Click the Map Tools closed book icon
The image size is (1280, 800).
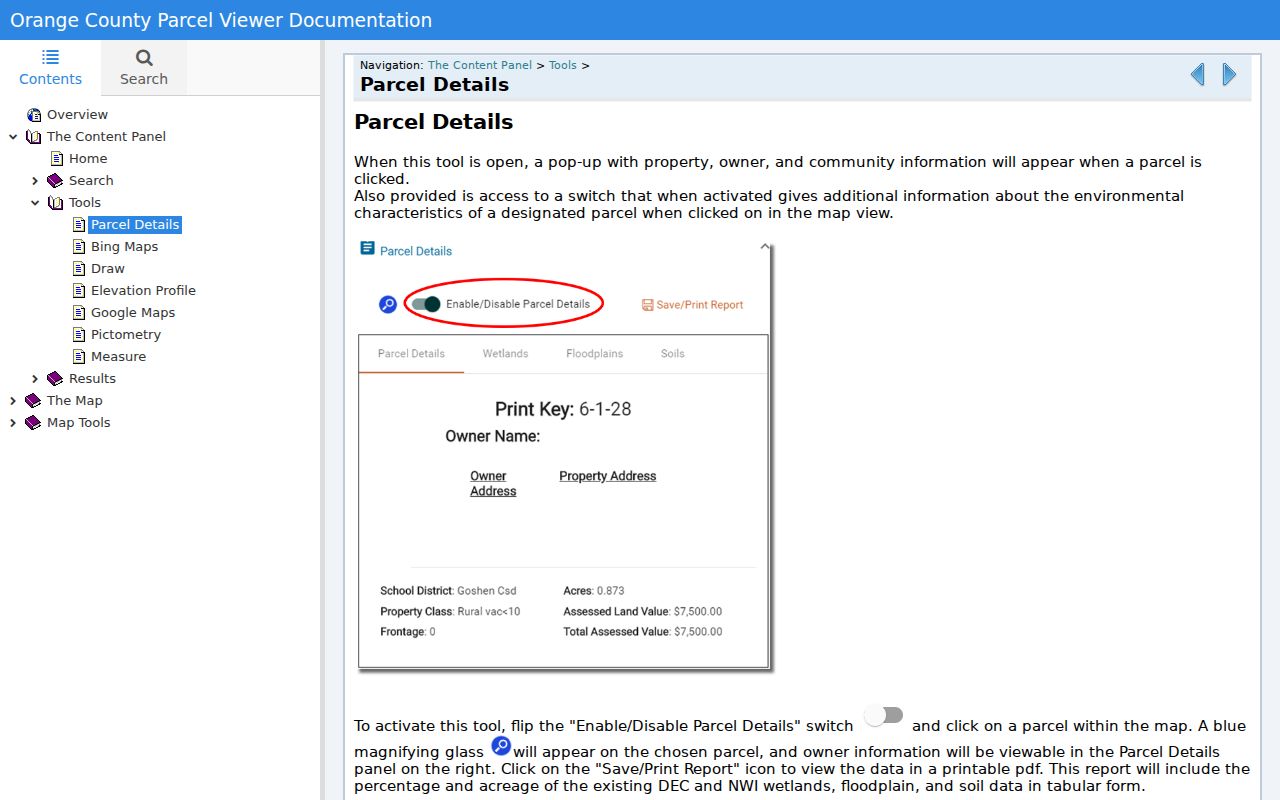point(33,423)
